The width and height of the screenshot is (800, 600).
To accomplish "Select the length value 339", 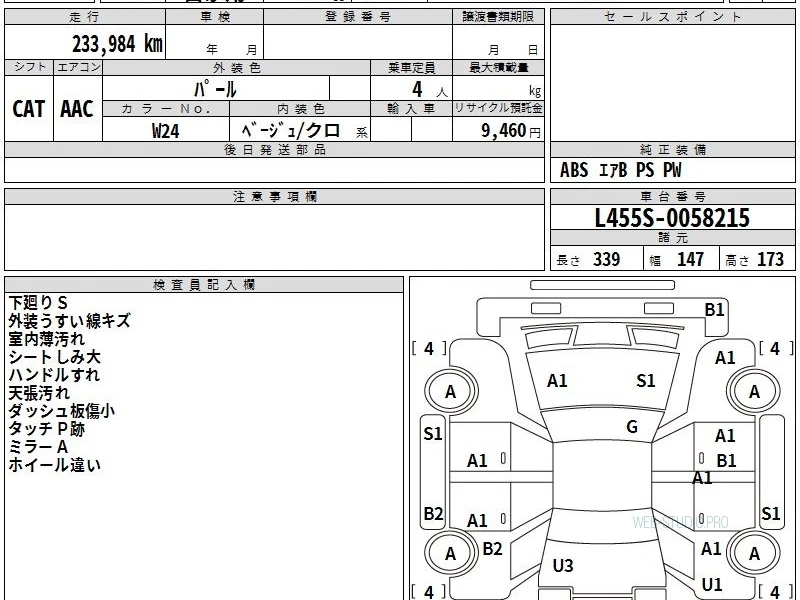I will click(x=607, y=259).
